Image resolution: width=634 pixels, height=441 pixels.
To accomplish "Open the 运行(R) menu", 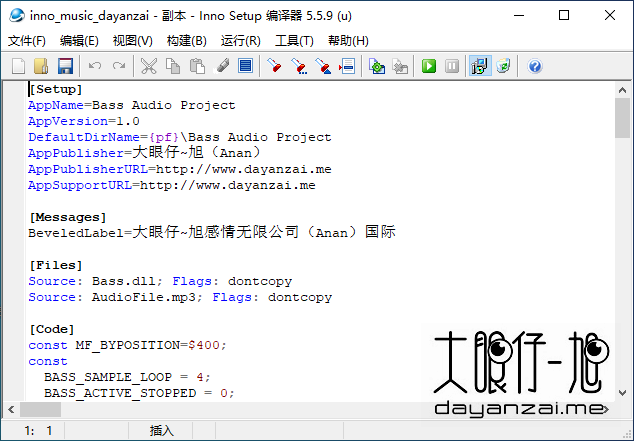I will pos(241,41).
